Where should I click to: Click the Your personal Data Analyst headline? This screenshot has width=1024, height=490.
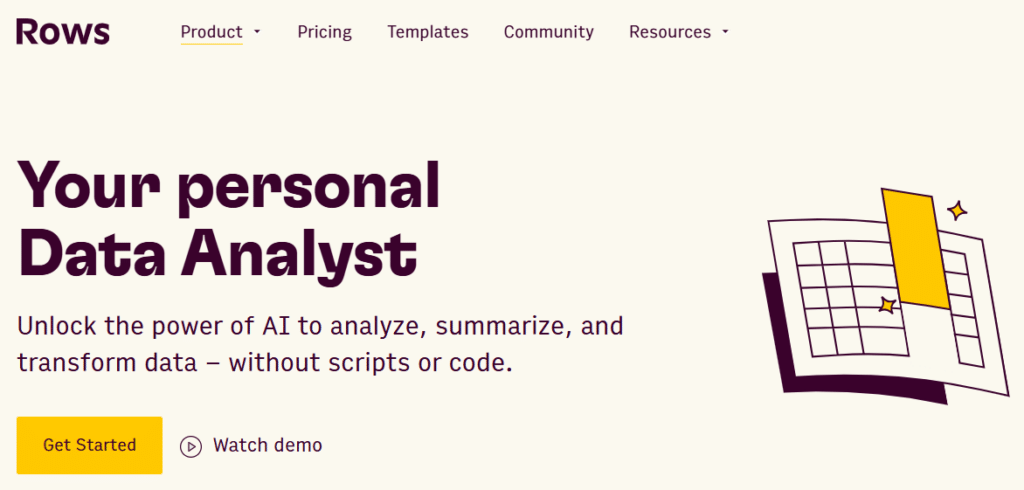coord(229,219)
